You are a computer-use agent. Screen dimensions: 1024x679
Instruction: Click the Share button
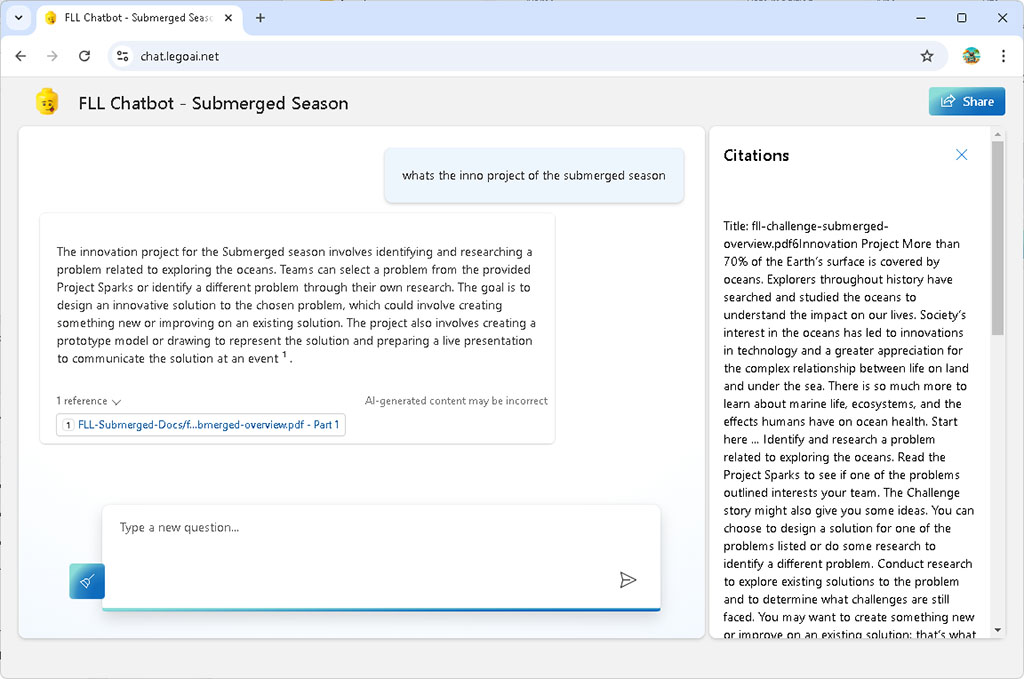[x=967, y=101]
